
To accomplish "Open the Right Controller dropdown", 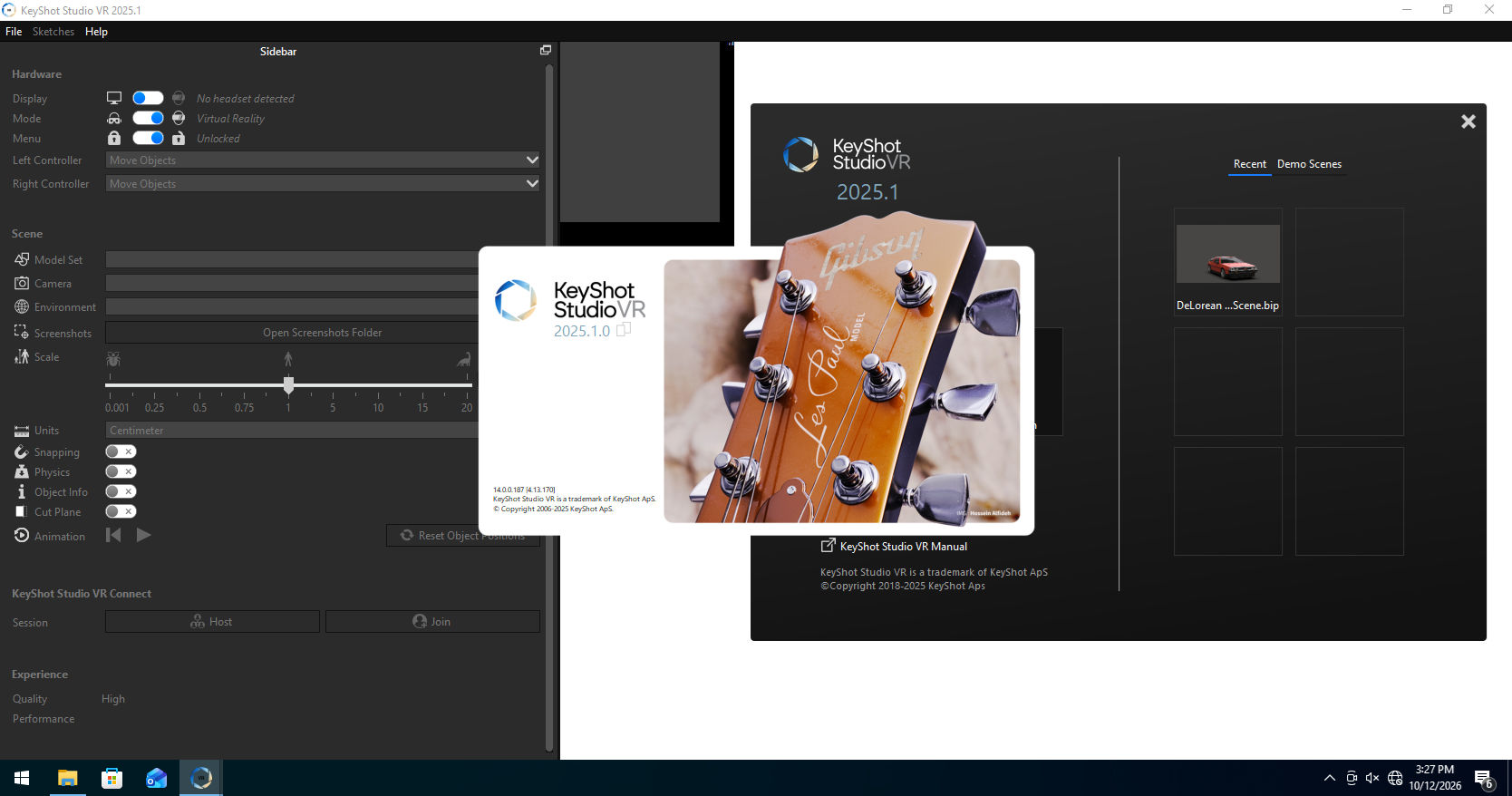I will coord(323,183).
